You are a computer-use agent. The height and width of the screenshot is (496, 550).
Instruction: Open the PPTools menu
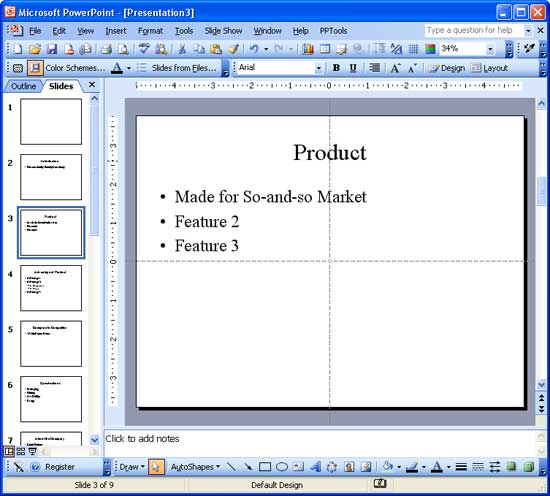click(x=333, y=31)
